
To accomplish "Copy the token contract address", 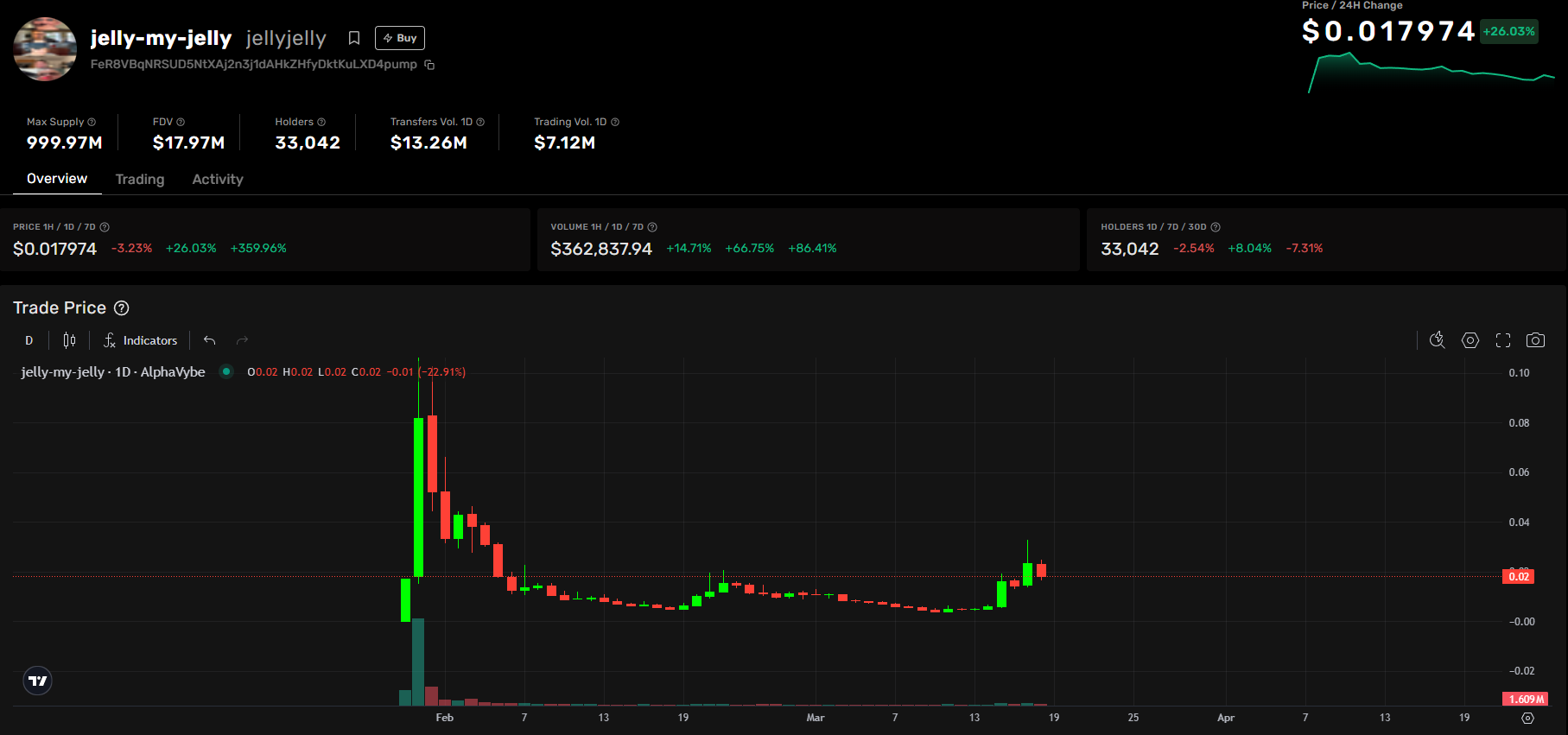I will pyautogui.click(x=429, y=65).
